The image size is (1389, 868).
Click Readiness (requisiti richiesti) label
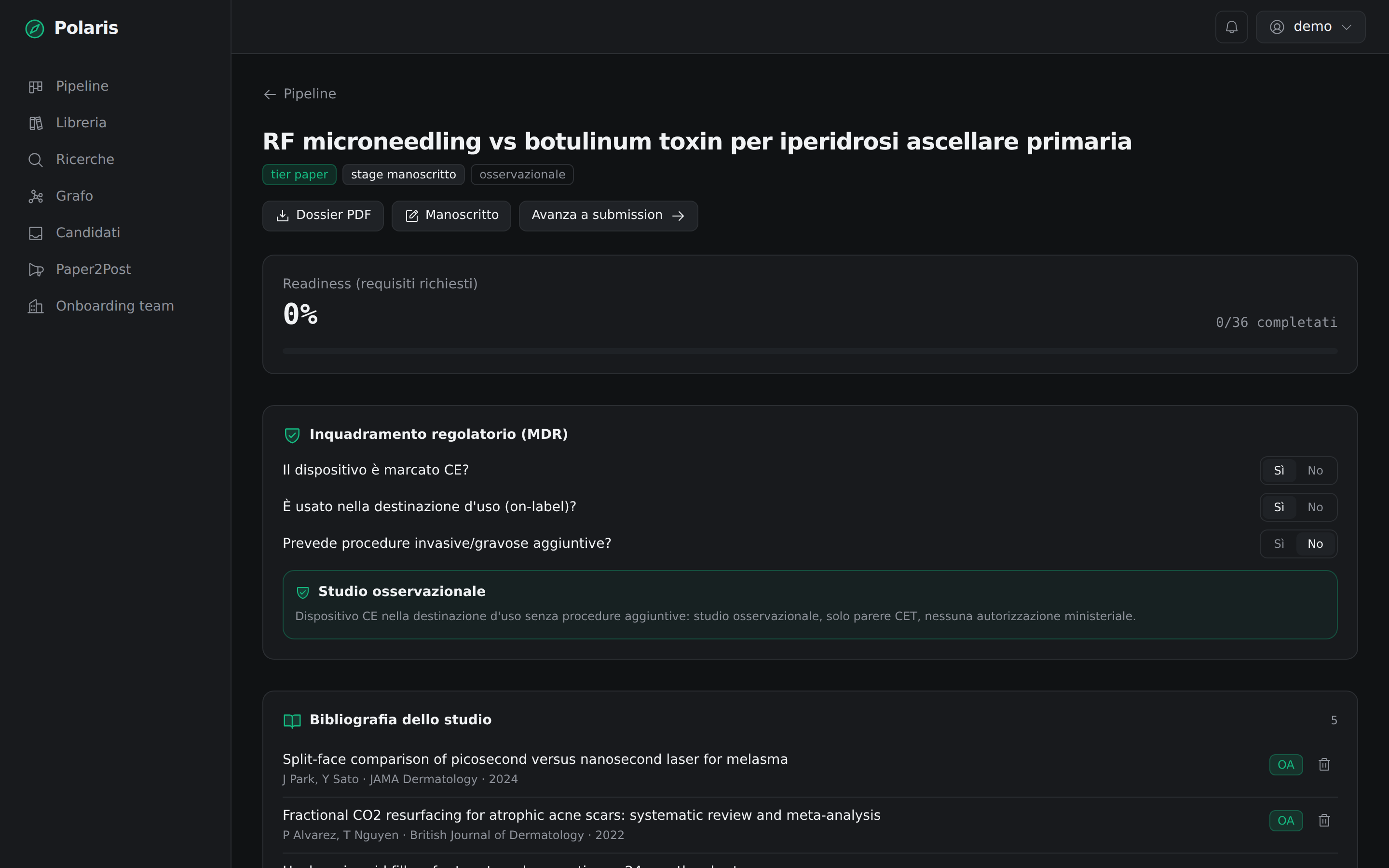380,284
